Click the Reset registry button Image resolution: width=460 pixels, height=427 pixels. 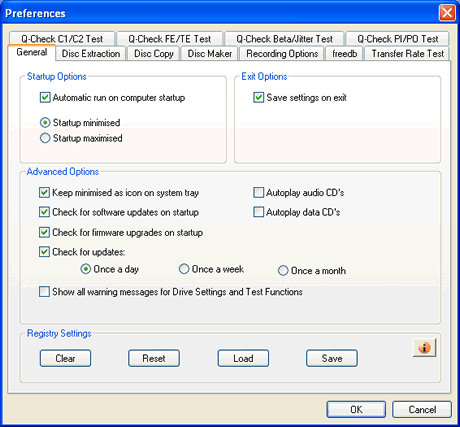pos(154,358)
